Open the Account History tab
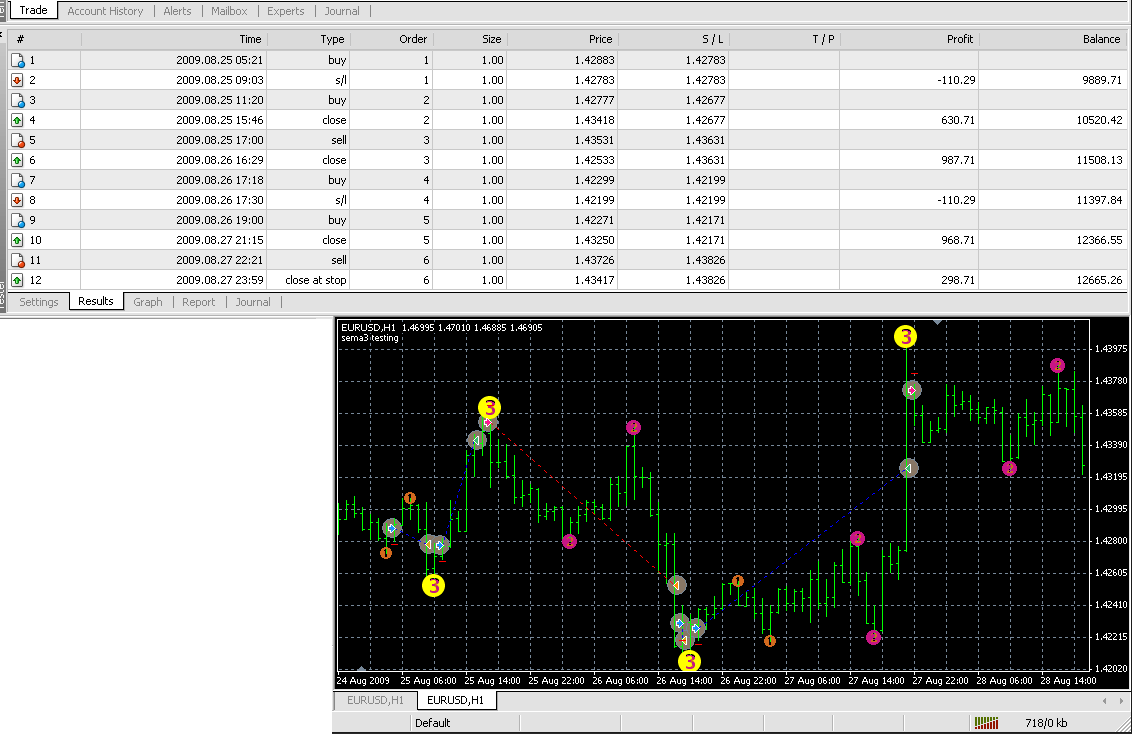 click(105, 11)
